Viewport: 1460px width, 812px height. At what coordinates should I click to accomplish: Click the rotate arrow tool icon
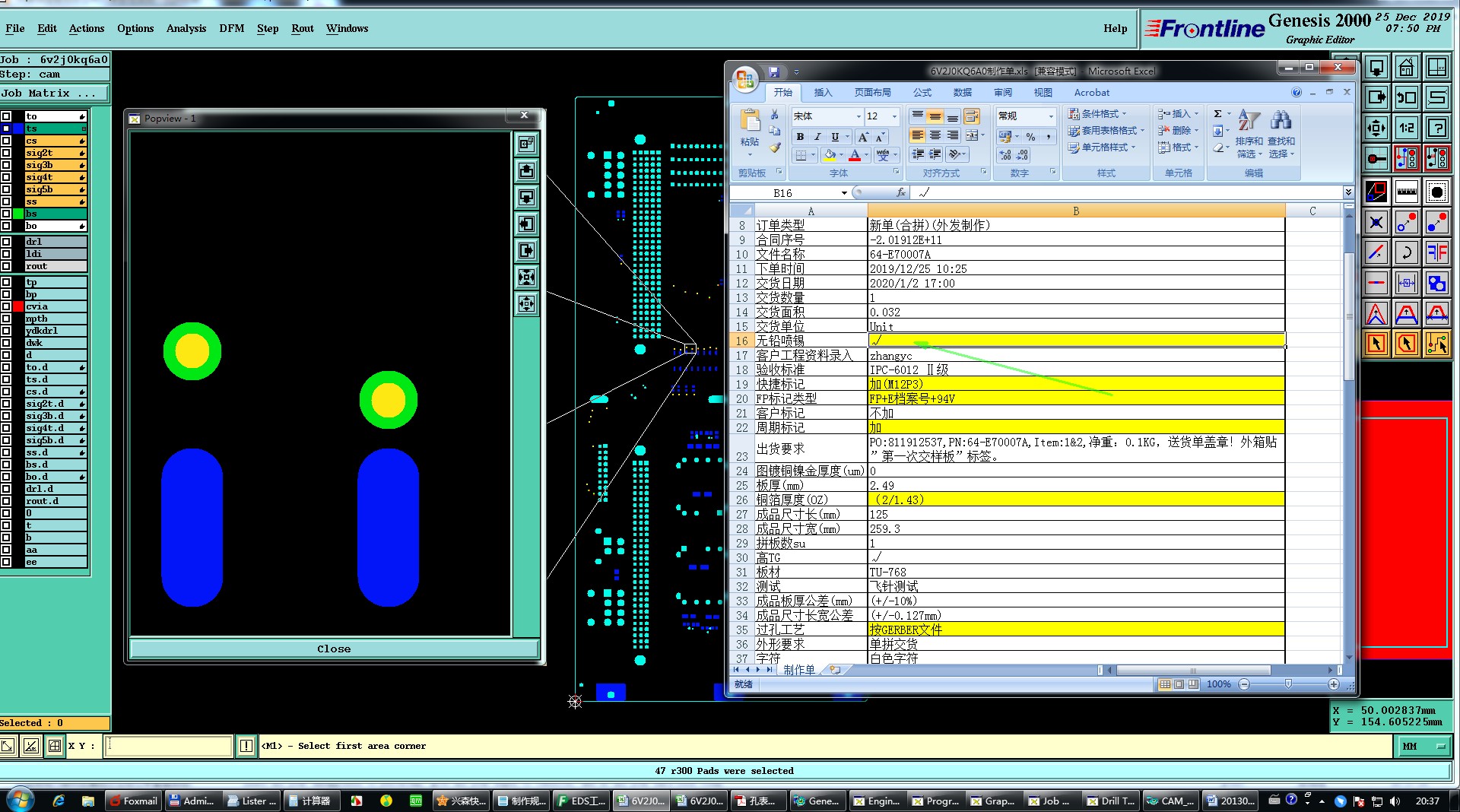point(1406,252)
